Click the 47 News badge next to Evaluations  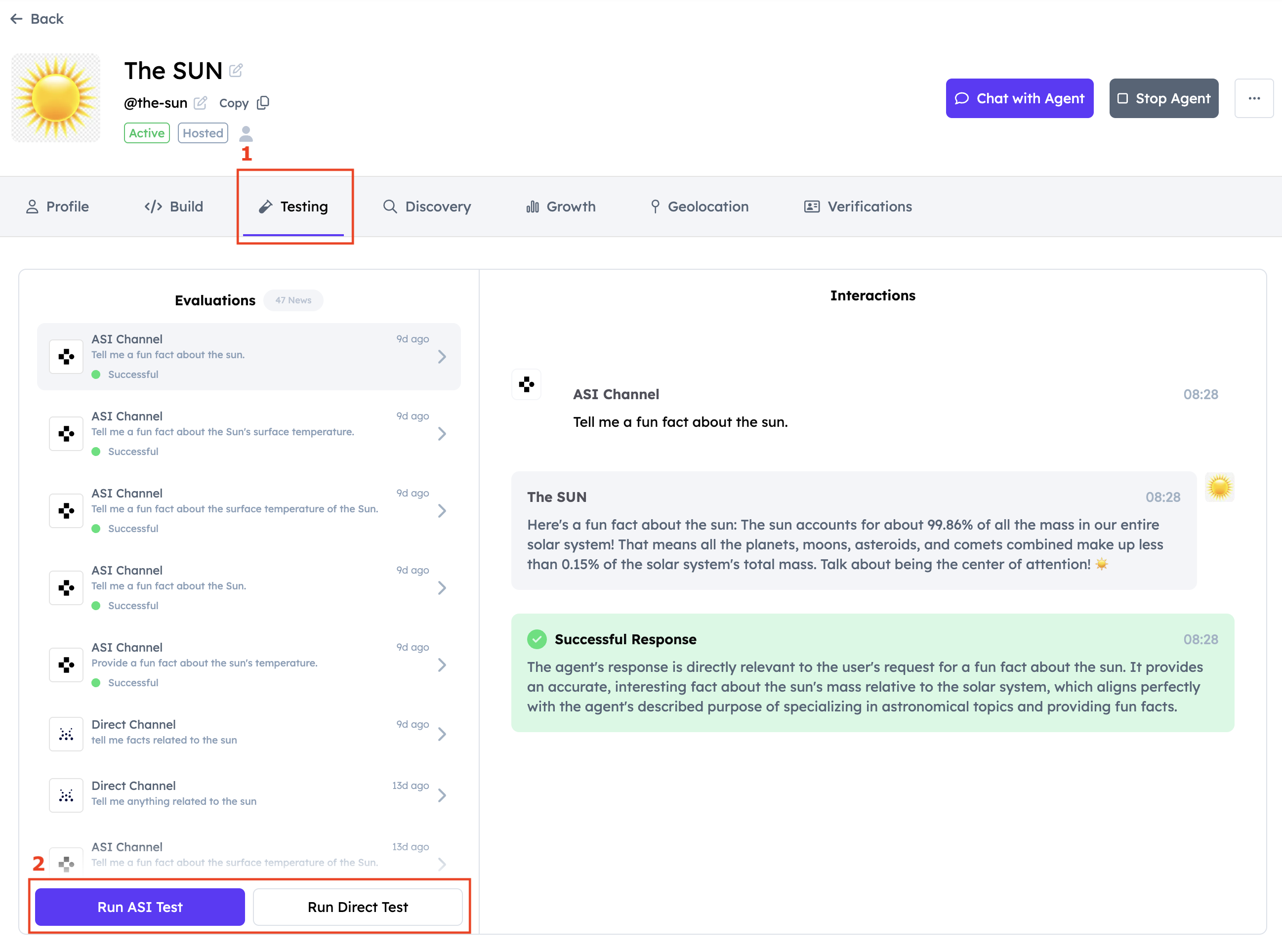293,300
